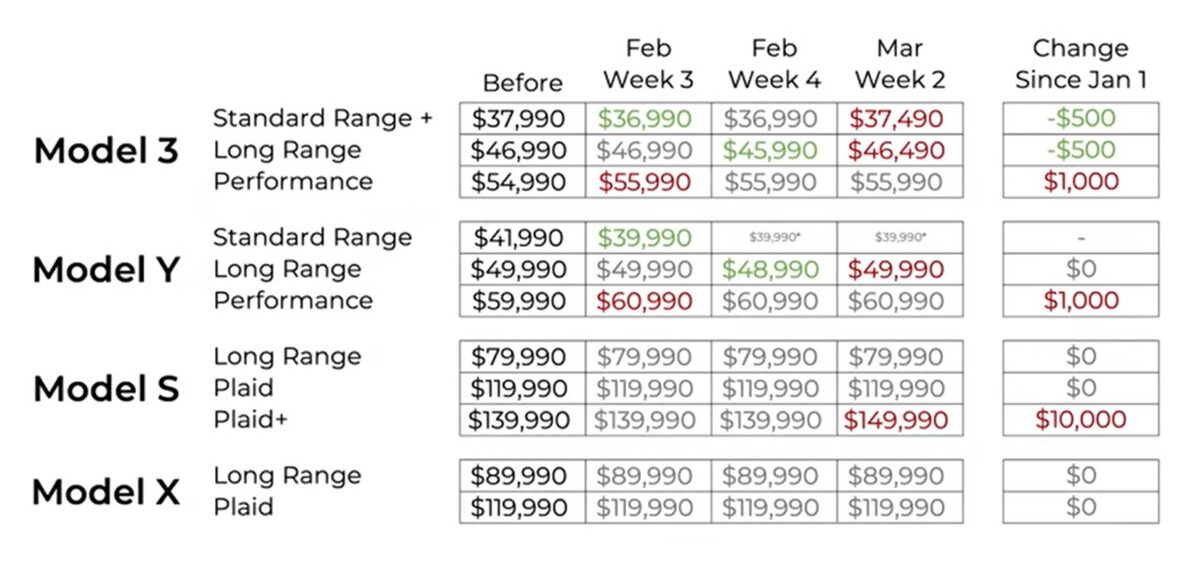
Task: Click the "Before" column header
Action: tap(522, 82)
